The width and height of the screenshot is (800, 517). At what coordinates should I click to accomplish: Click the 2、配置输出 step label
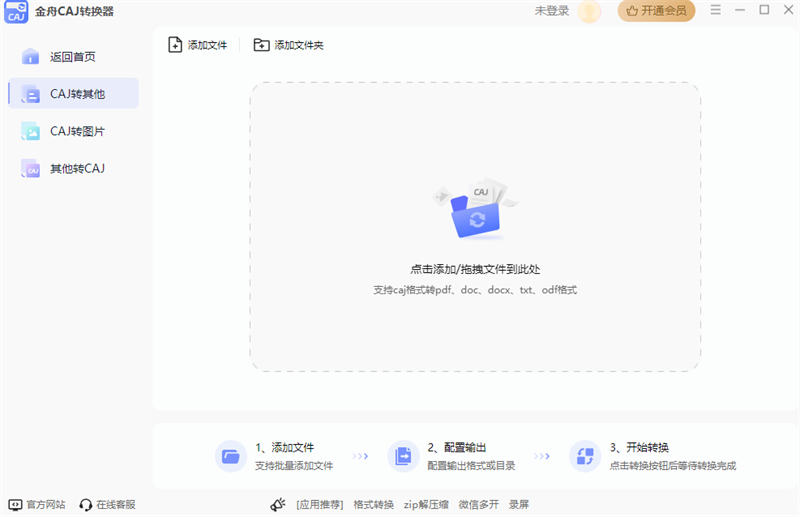tap(457, 448)
